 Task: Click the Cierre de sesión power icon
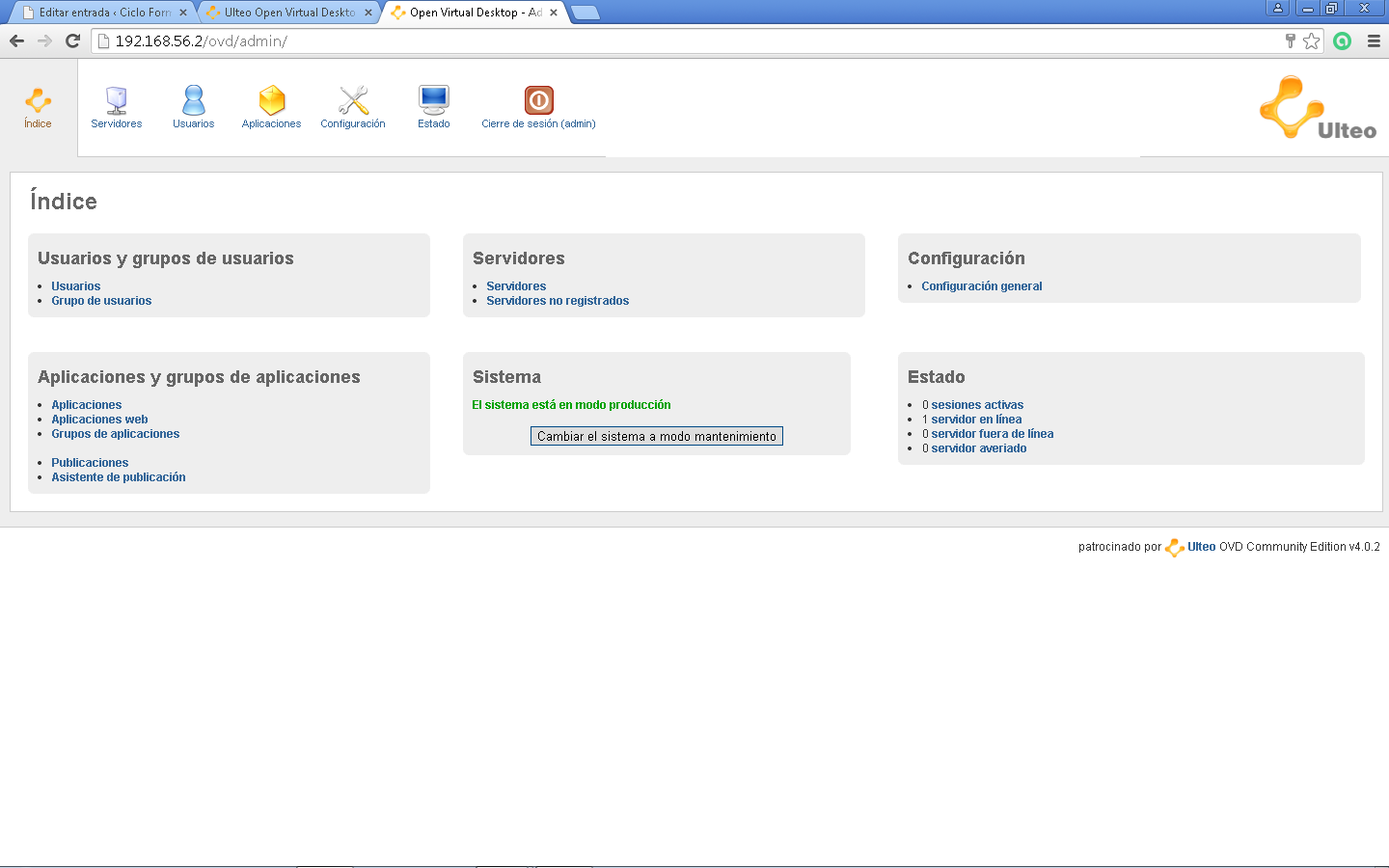point(538,100)
